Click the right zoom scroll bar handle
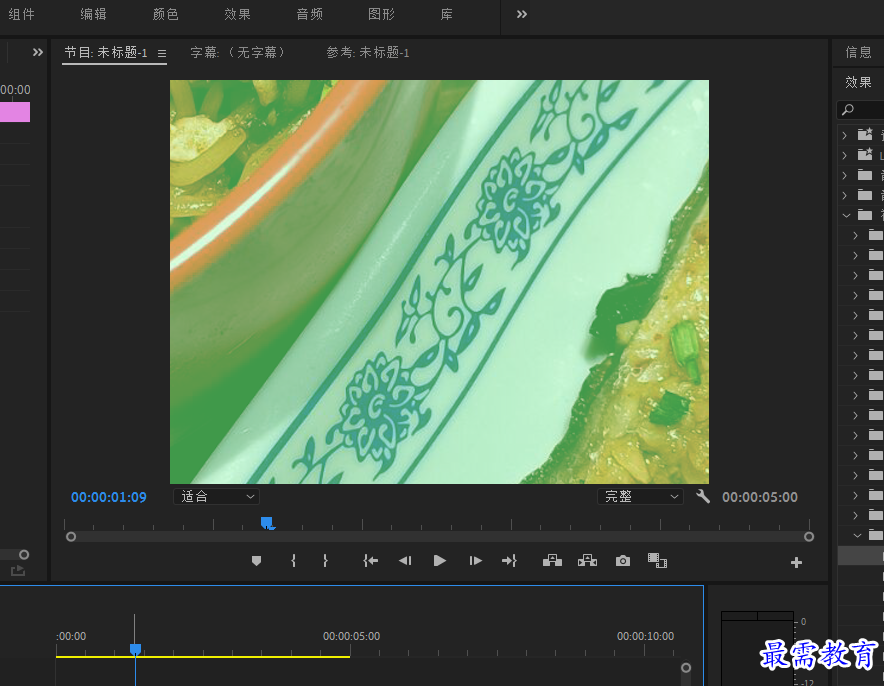884x686 pixels. coord(809,537)
